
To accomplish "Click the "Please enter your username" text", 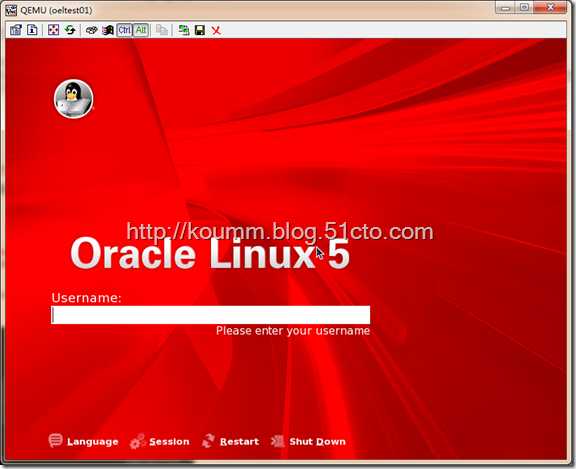I will [x=293, y=331].
